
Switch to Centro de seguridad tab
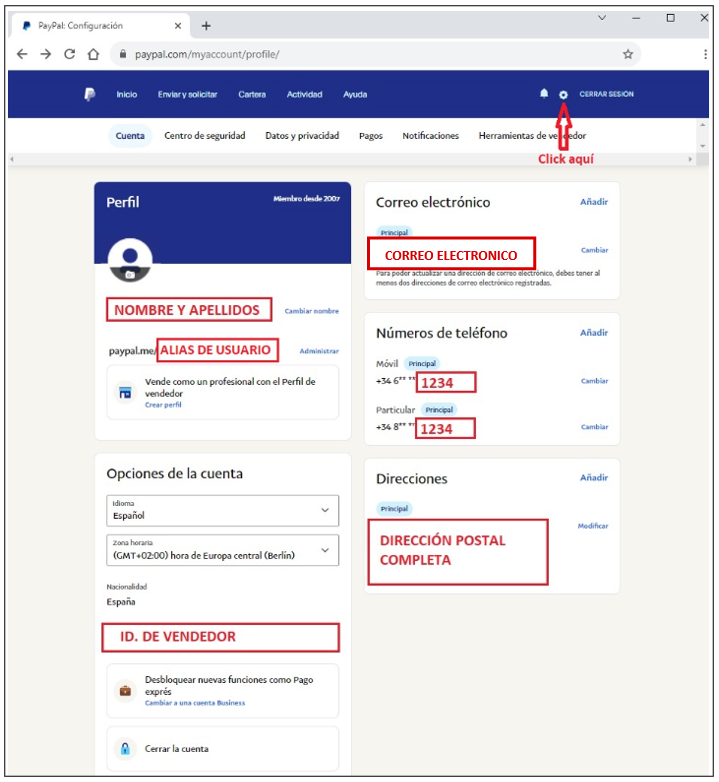tap(205, 136)
